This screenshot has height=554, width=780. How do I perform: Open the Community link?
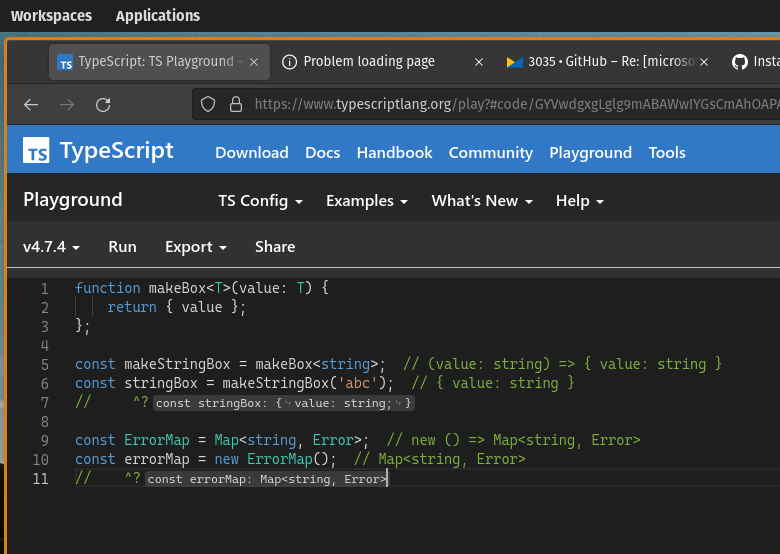(490, 153)
